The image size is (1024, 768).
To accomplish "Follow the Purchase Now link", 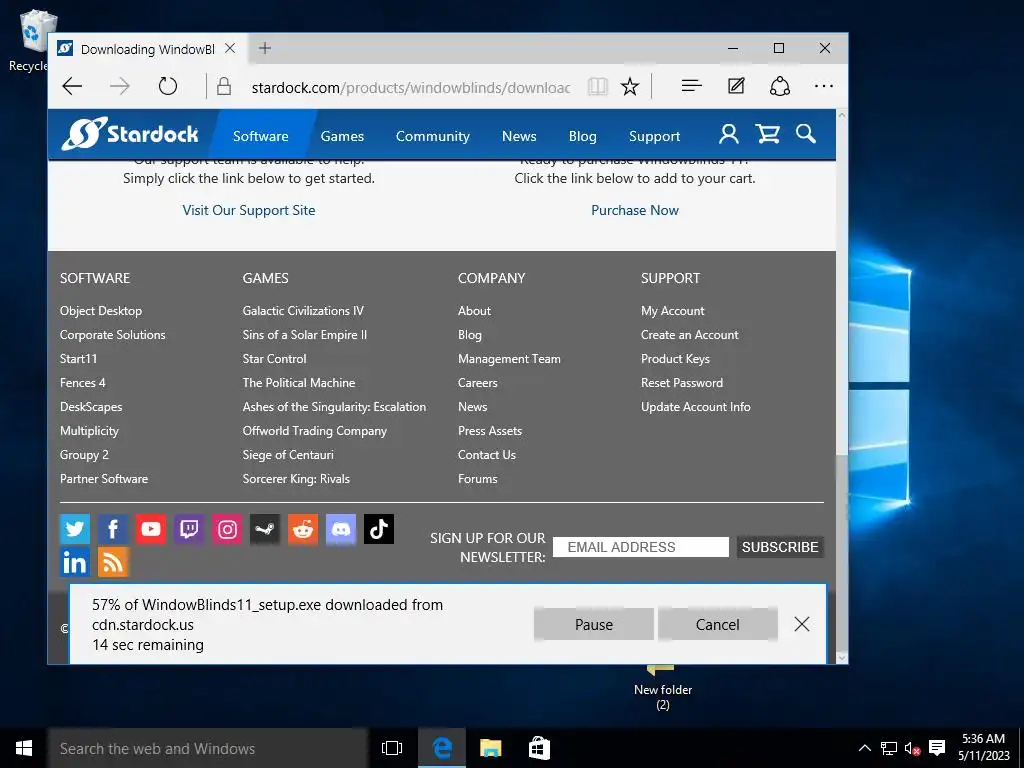I will click(x=635, y=210).
